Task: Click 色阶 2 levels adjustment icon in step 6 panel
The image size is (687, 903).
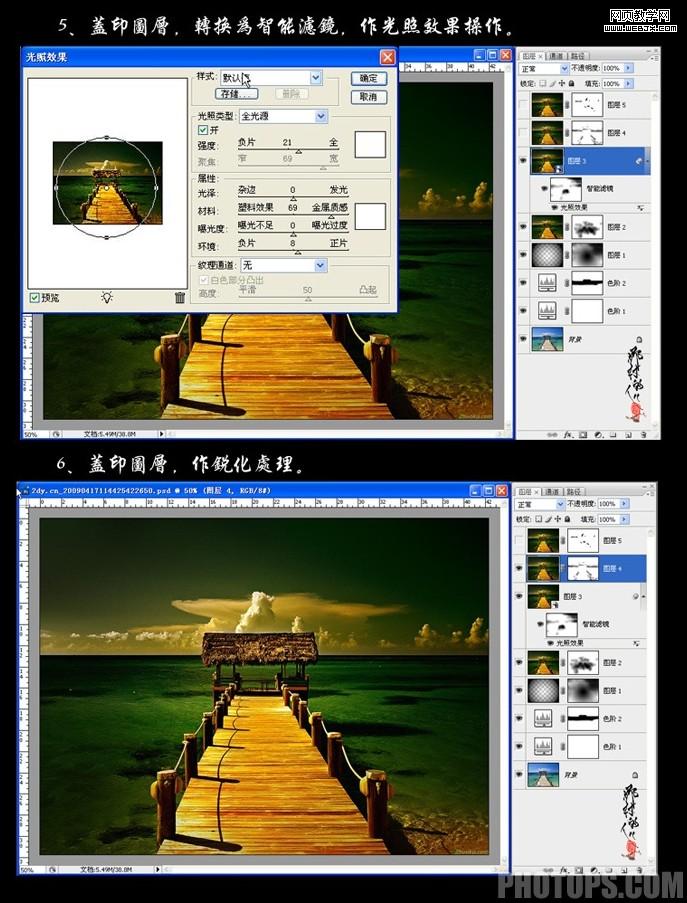Action: coord(543,719)
